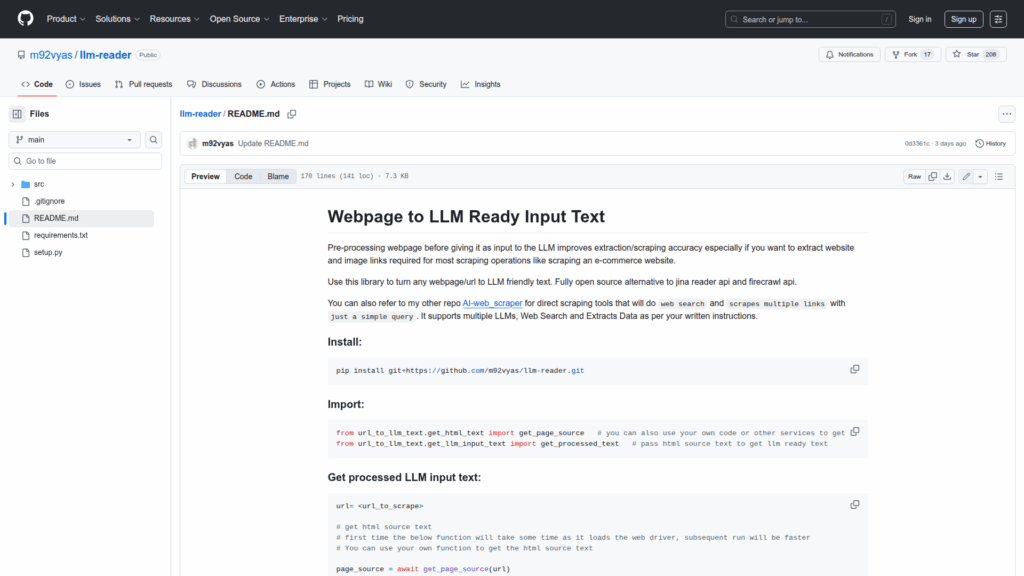Open the Raw file view
Image resolution: width=1024 pixels, height=576 pixels.
(x=914, y=176)
